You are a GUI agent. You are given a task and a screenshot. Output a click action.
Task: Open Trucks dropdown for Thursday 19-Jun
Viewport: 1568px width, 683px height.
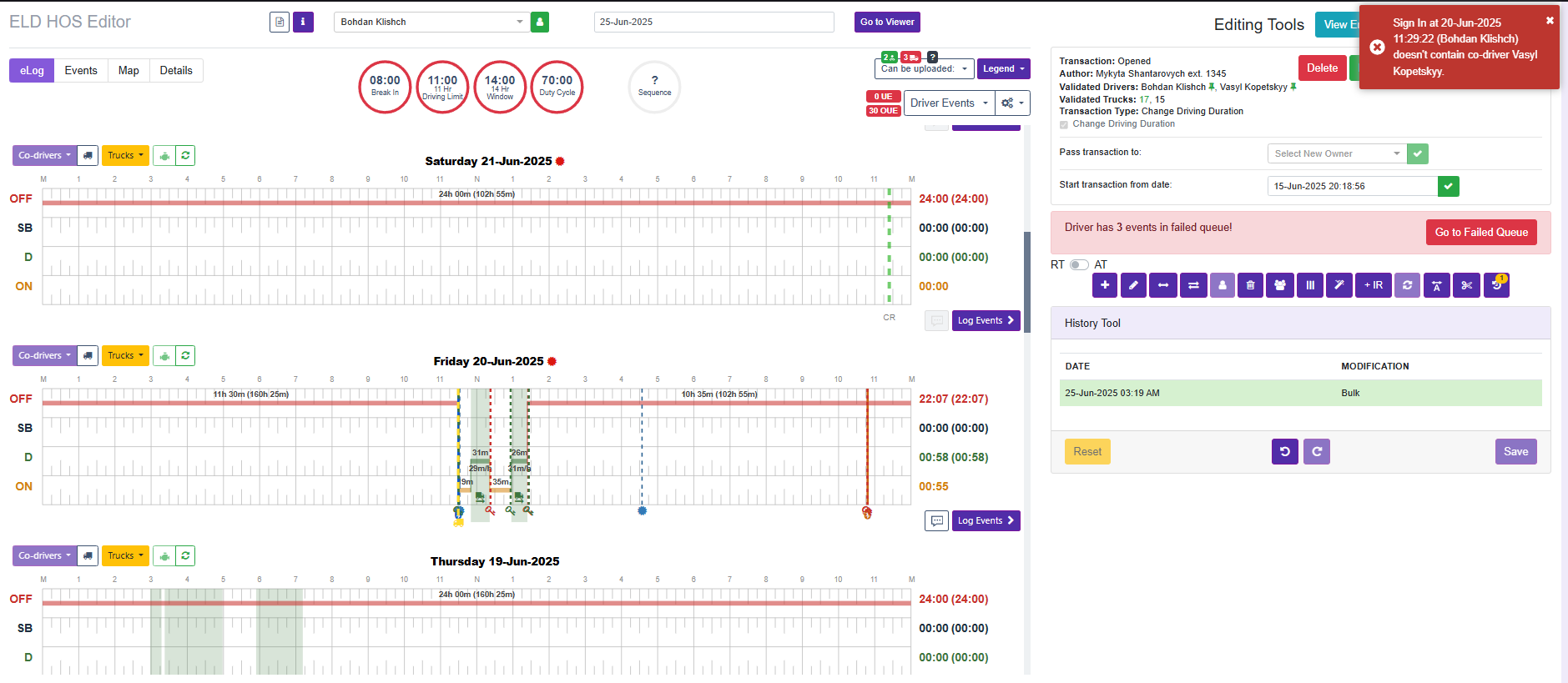[125, 555]
